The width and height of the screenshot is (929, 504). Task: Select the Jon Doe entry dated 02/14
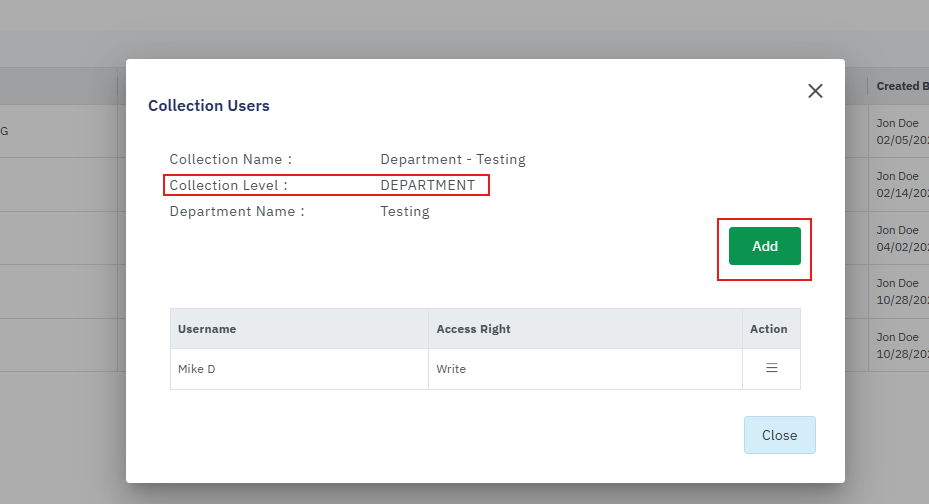tap(898, 184)
